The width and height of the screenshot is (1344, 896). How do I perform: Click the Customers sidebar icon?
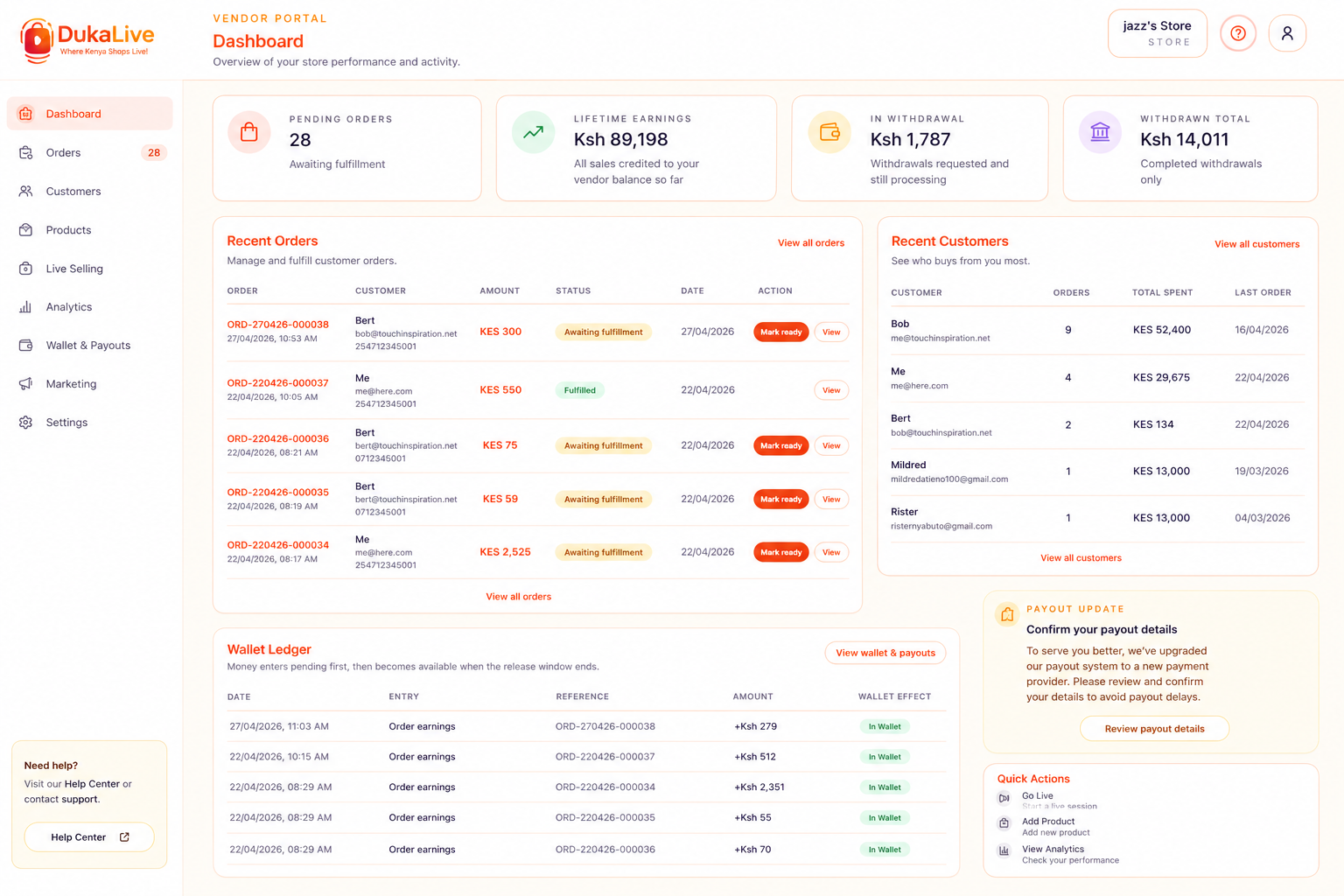coord(26,191)
